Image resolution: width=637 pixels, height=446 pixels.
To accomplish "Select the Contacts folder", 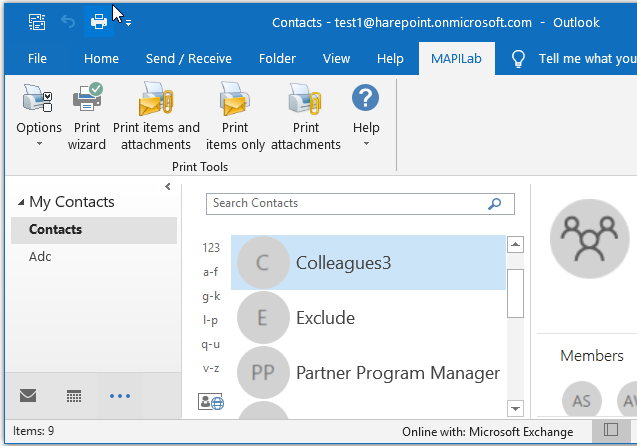I will [94, 230].
